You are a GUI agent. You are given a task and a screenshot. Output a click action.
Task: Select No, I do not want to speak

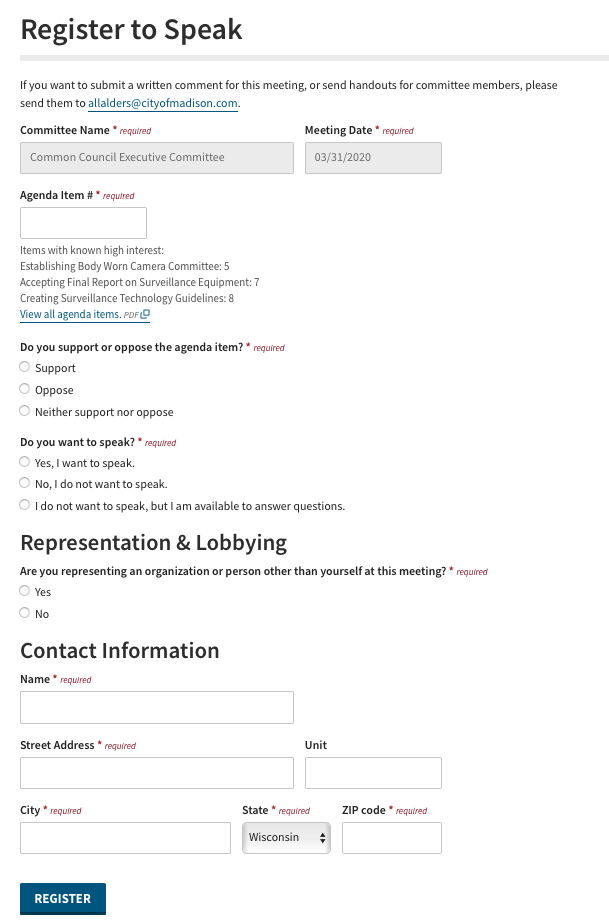24,483
